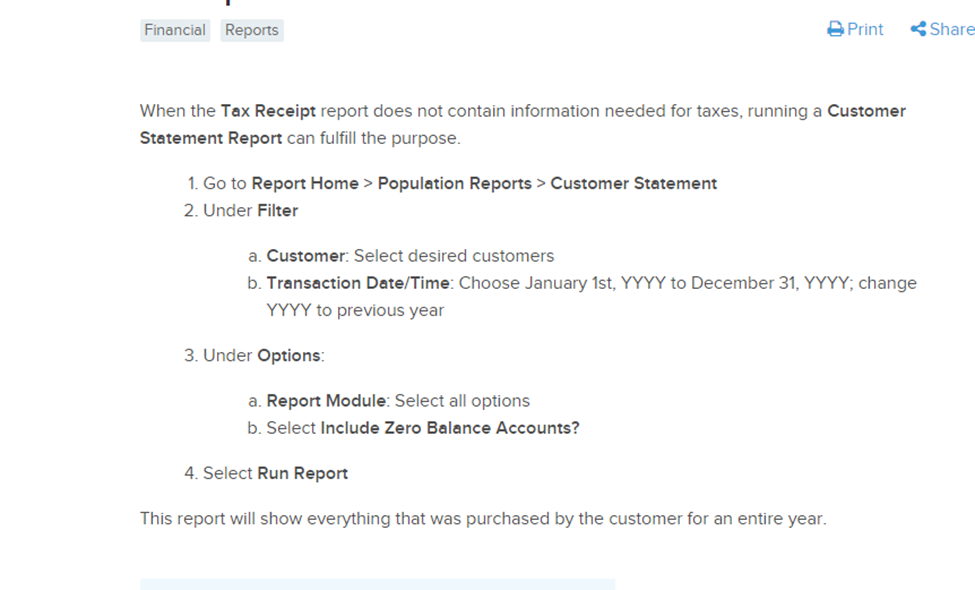Click the bold Customer Statement Report phrase
975x590 pixels.
[x=211, y=138]
